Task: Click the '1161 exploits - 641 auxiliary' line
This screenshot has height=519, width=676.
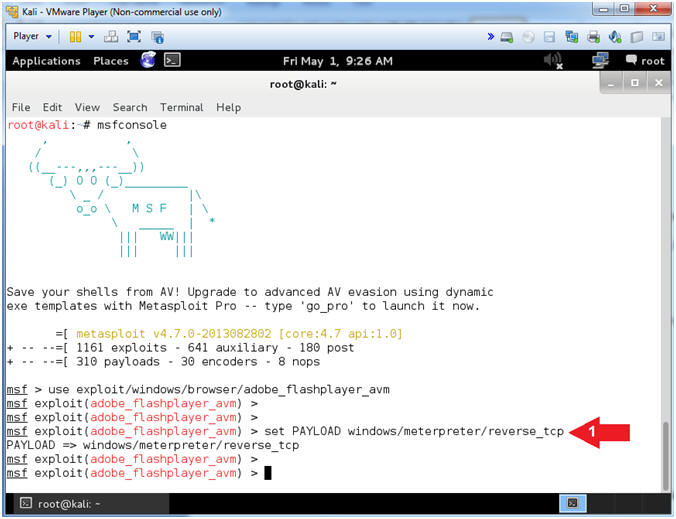Action: coord(181,348)
